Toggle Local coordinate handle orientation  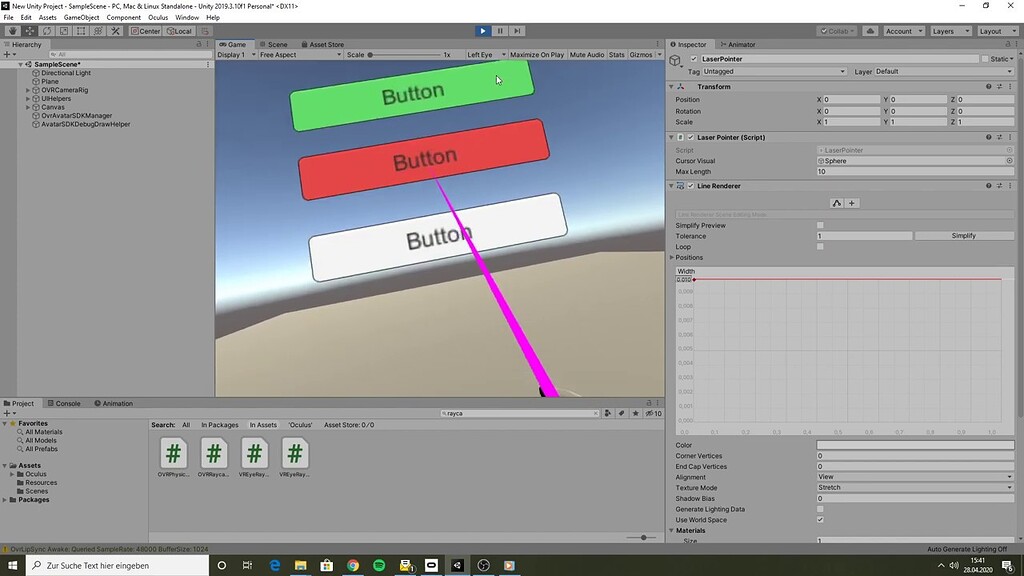(180, 31)
